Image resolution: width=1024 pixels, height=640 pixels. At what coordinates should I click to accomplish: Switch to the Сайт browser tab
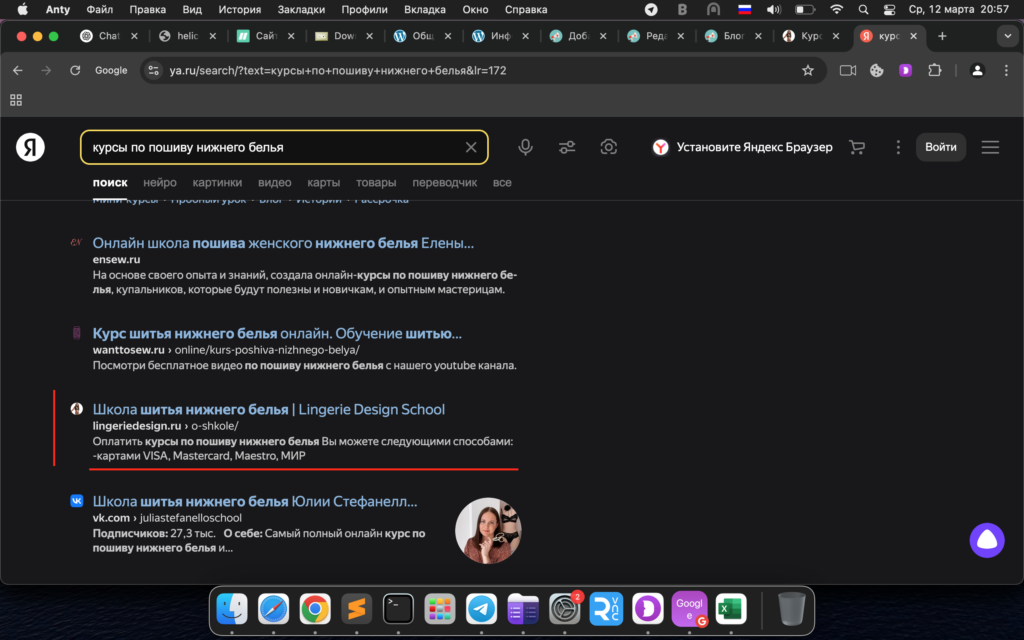258,36
